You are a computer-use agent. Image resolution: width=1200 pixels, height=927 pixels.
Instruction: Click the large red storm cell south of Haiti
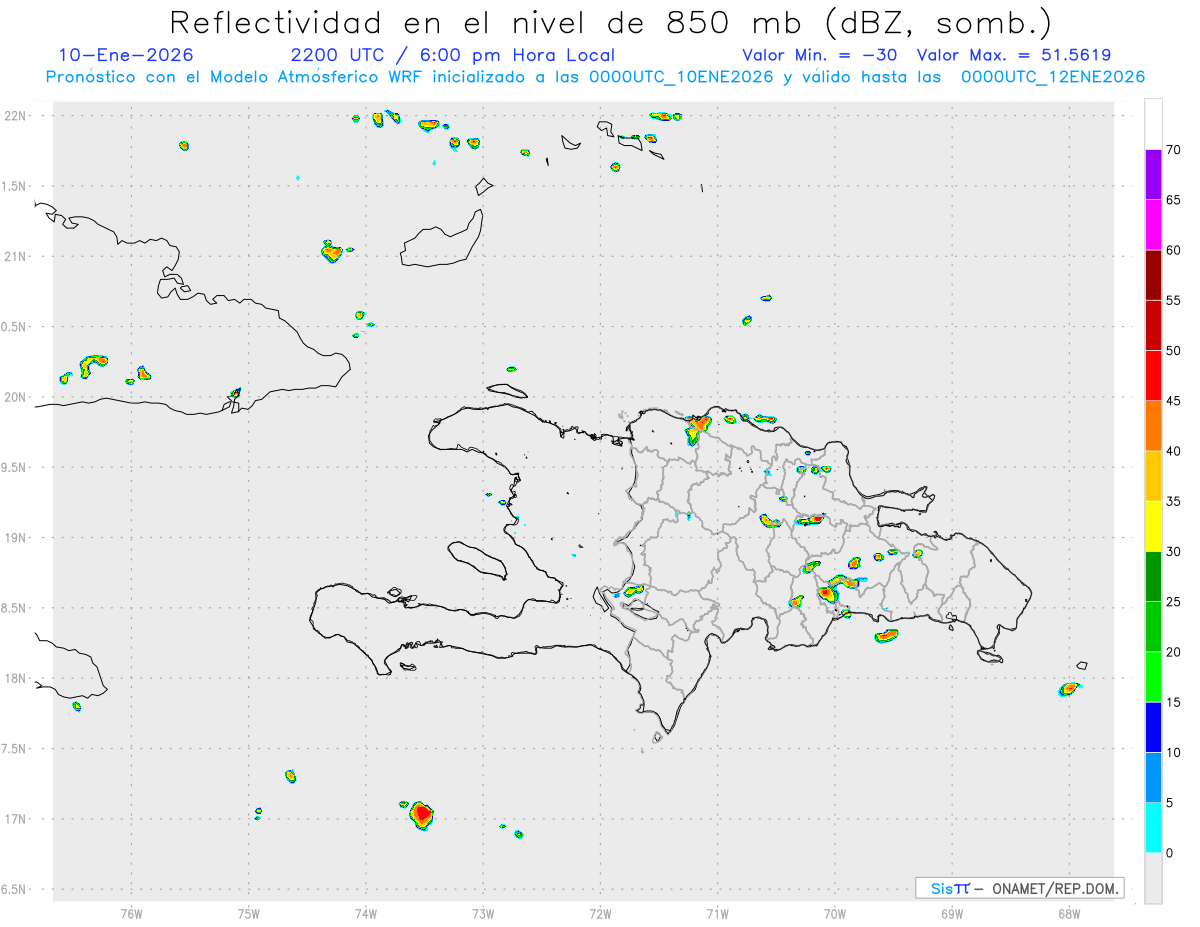421,815
